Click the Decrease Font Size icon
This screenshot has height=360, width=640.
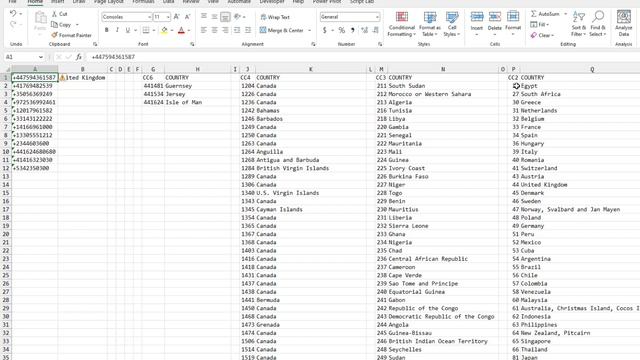coord(187,17)
